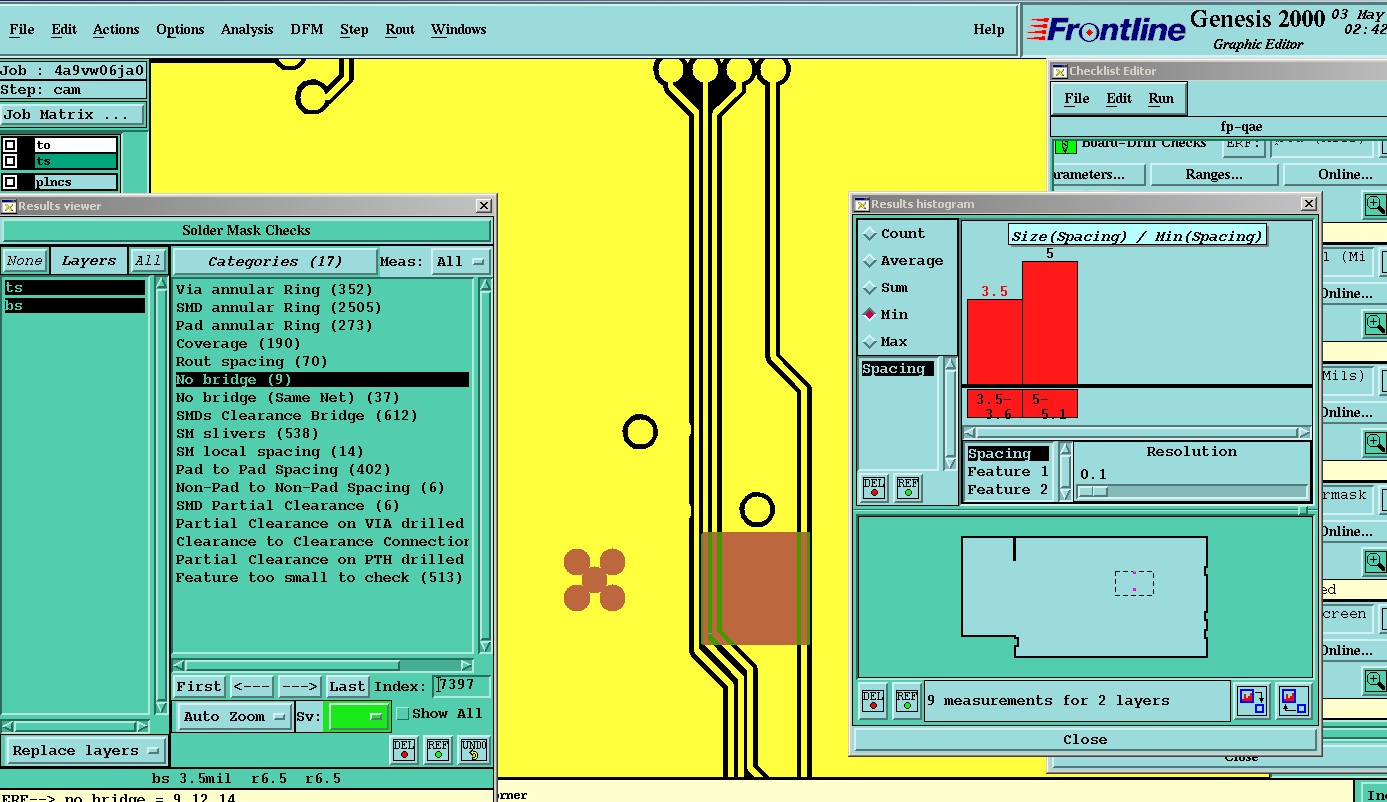
Task: Toggle the 'plncs' layer checkbox
Action: (x=10, y=182)
